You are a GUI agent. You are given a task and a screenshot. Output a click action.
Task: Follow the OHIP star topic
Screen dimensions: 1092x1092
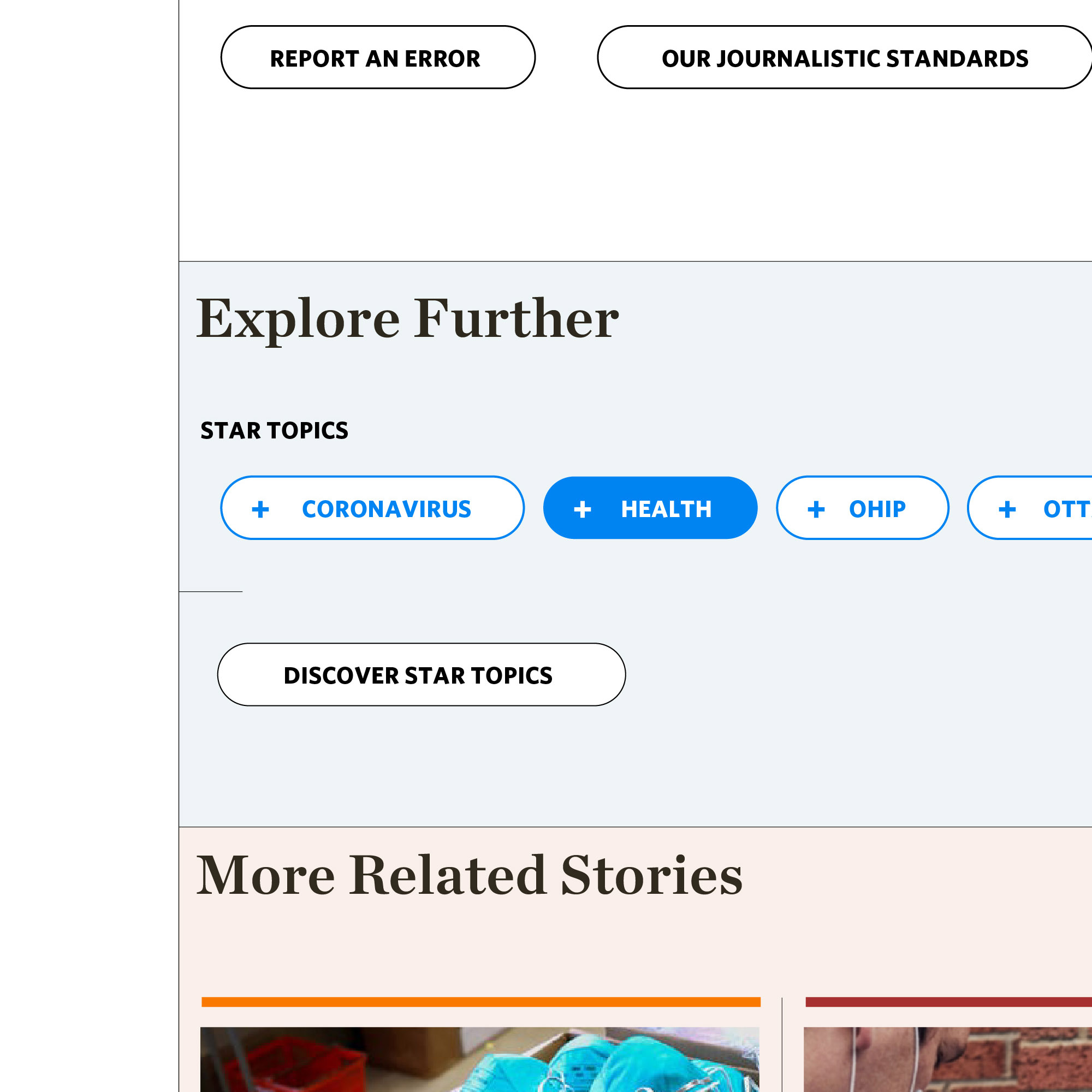coord(863,508)
